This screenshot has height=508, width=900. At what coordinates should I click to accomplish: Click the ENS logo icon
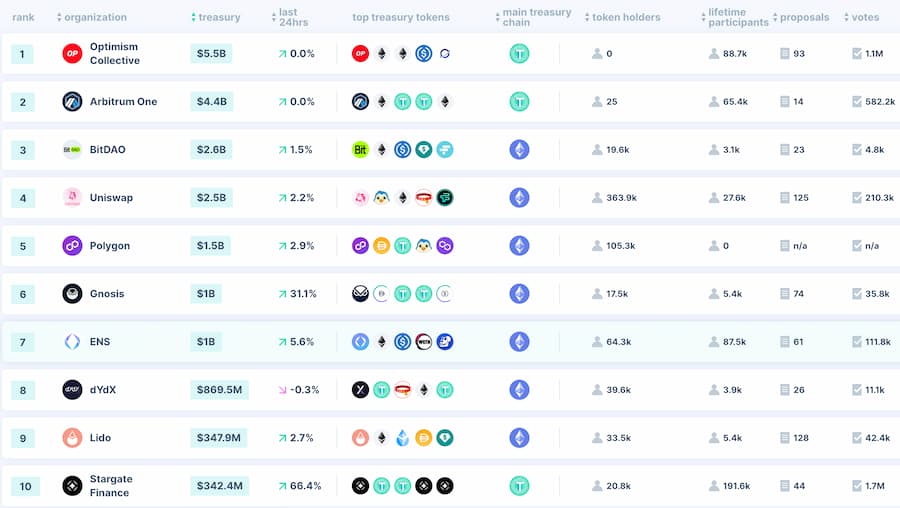(x=72, y=342)
